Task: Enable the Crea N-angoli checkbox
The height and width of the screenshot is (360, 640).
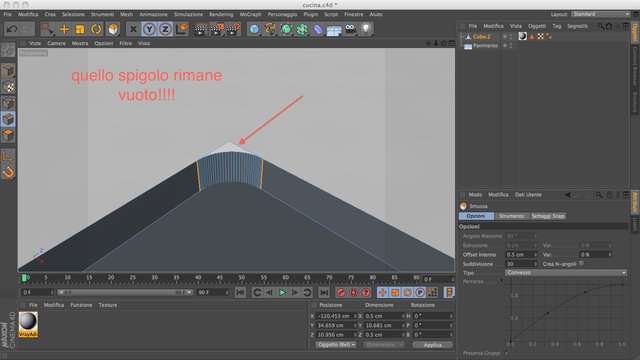Action: coord(581,264)
